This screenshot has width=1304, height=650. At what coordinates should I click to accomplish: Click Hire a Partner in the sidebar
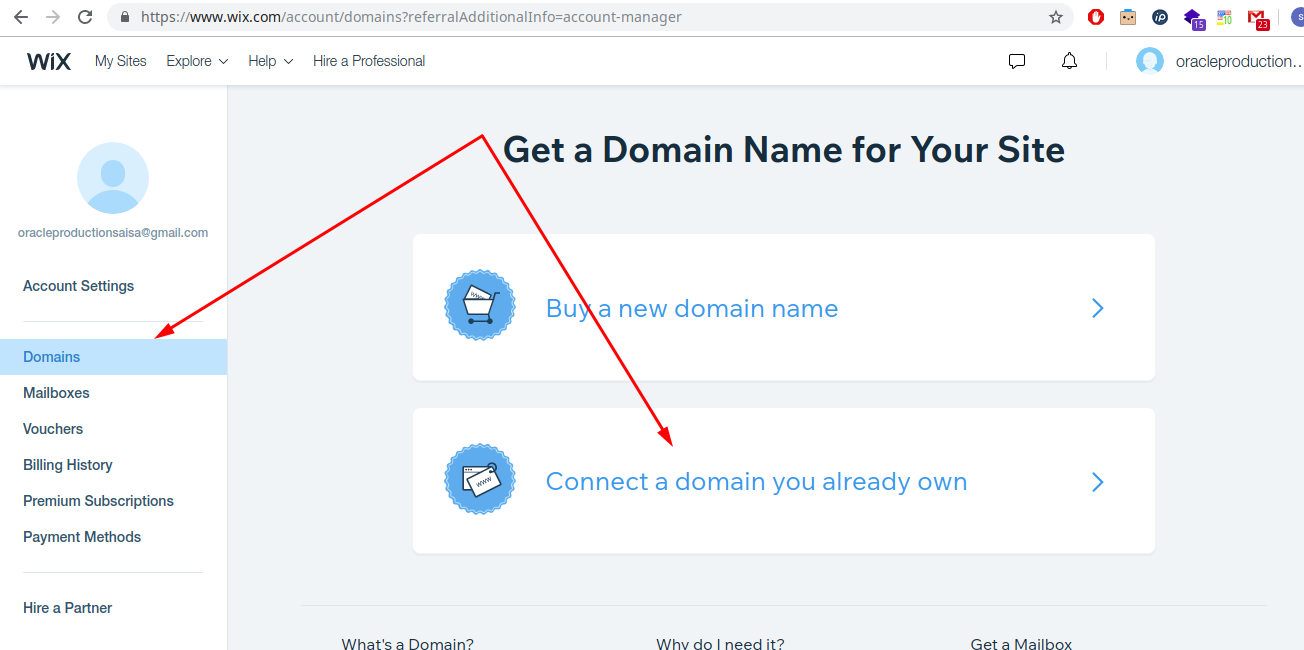click(x=67, y=608)
